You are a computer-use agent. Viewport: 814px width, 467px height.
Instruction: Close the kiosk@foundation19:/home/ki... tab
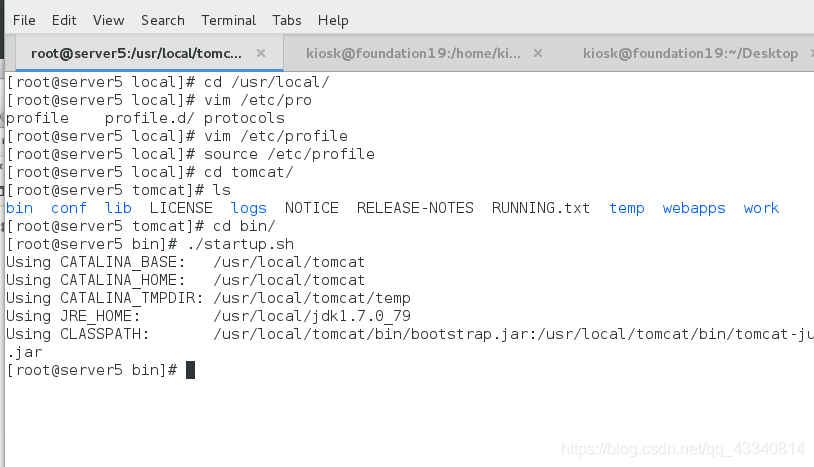tap(538, 53)
